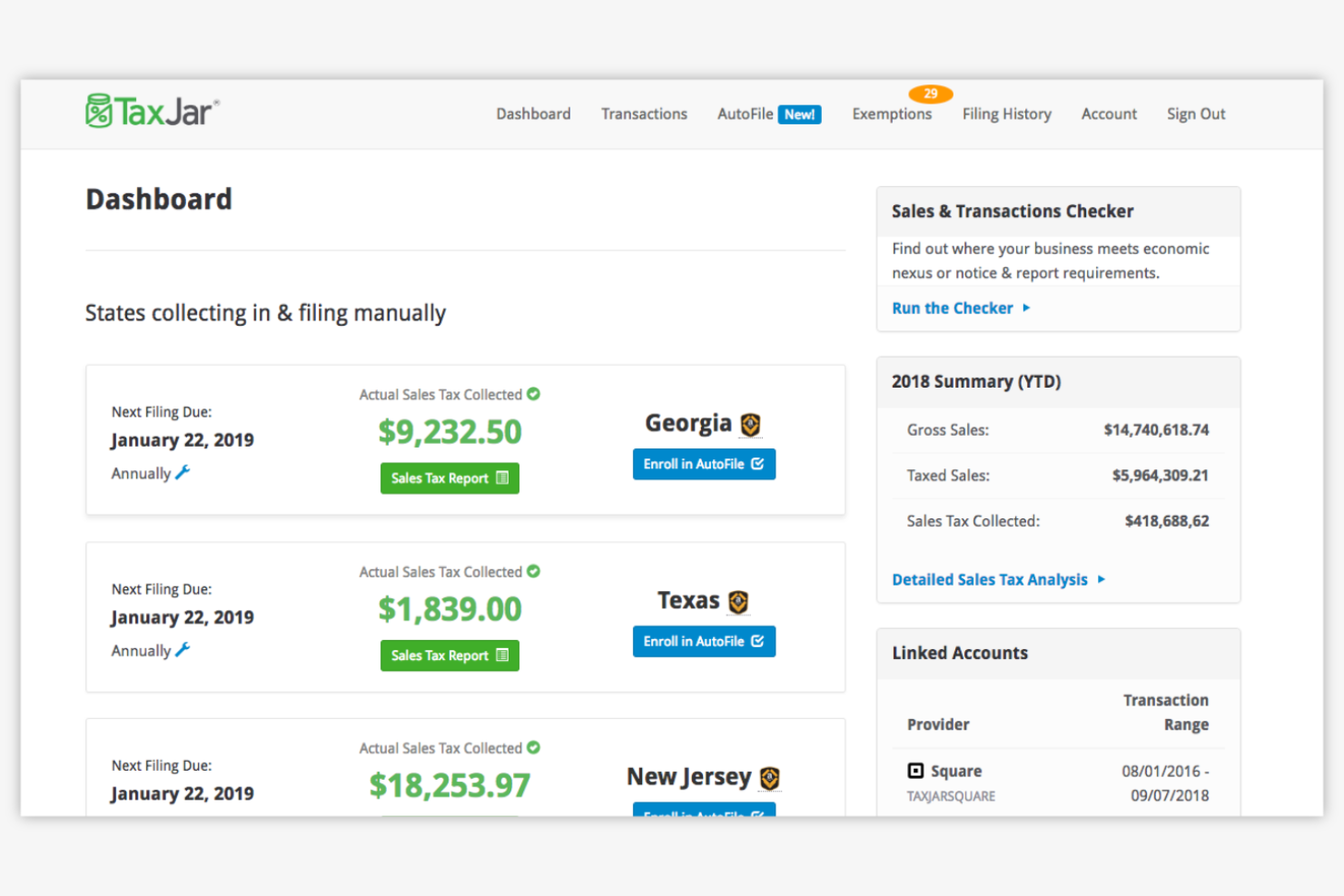Click the shield badge next to New Jersey
Image resolution: width=1344 pixels, height=896 pixels.
[x=767, y=778]
